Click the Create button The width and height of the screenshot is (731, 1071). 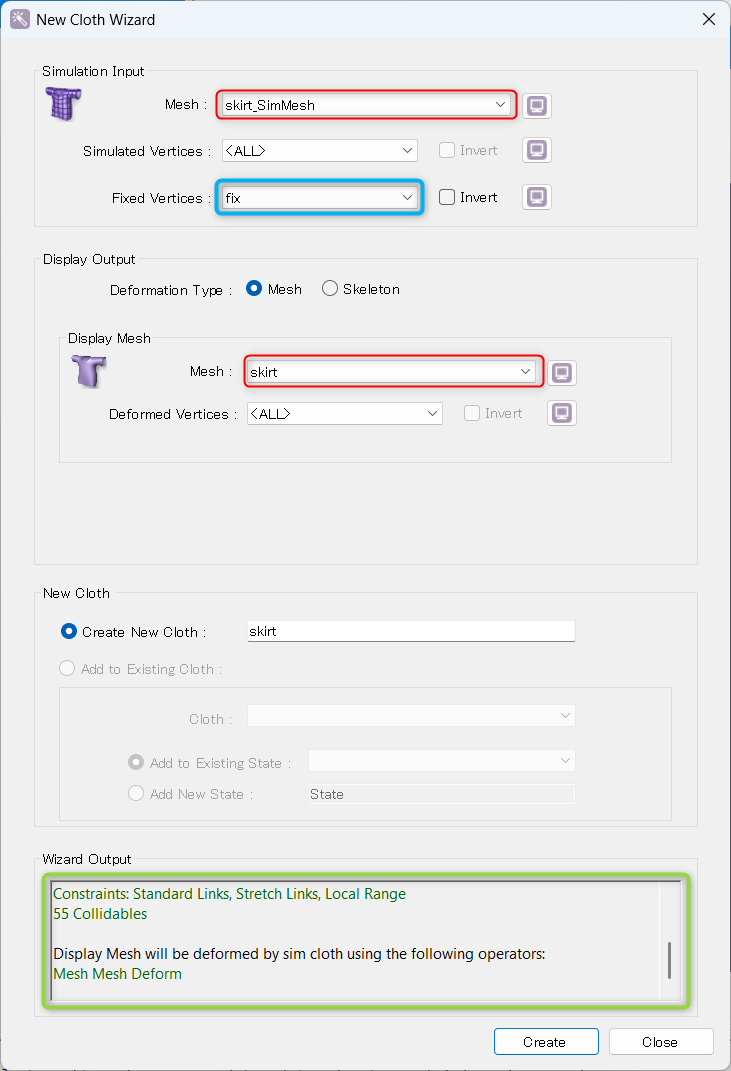pos(547,1042)
